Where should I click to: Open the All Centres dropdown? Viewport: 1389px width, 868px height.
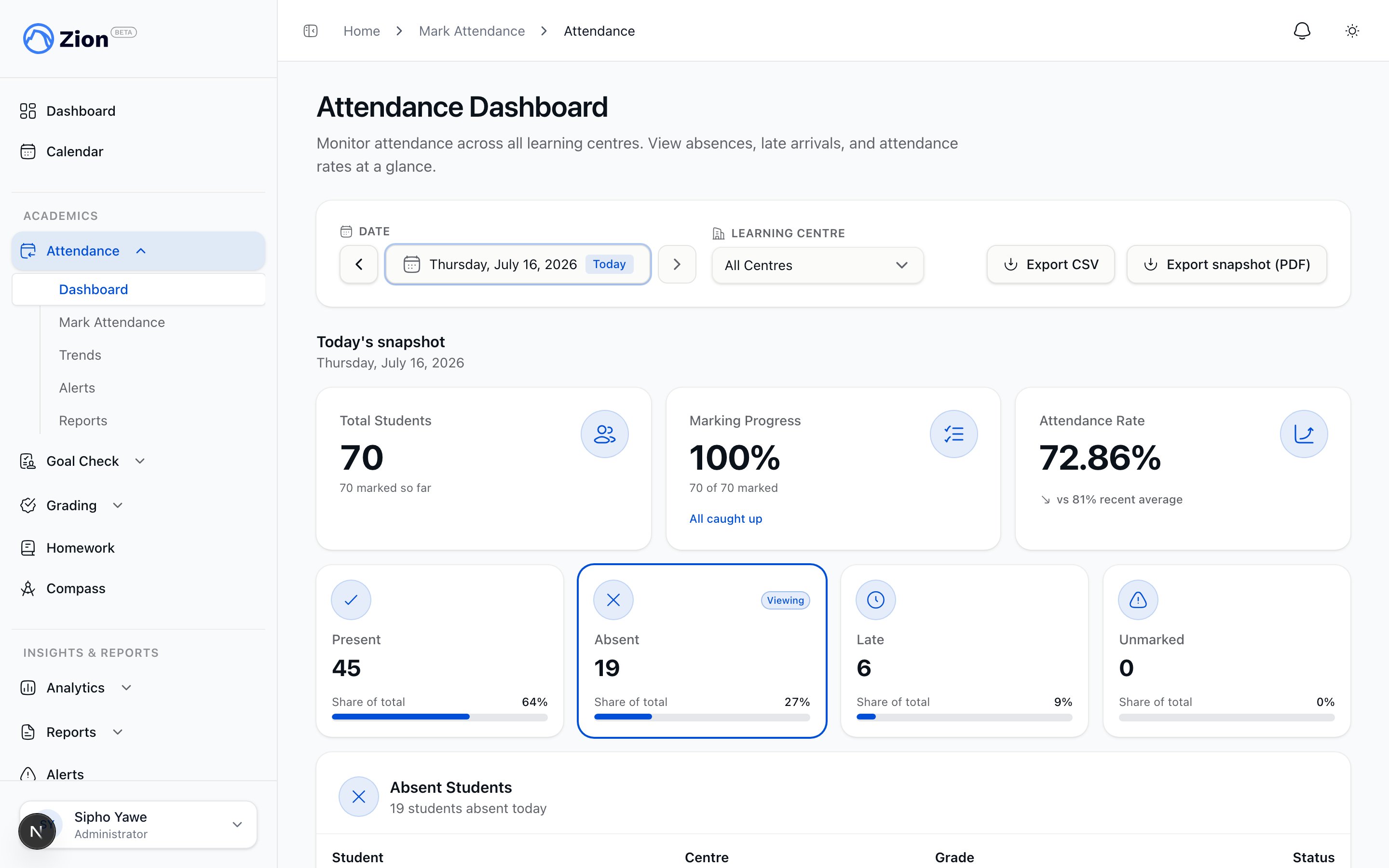click(x=817, y=265)
